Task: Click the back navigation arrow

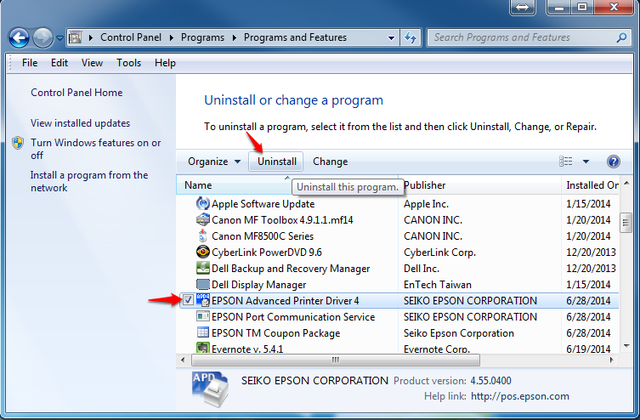Action: [17, 38]
